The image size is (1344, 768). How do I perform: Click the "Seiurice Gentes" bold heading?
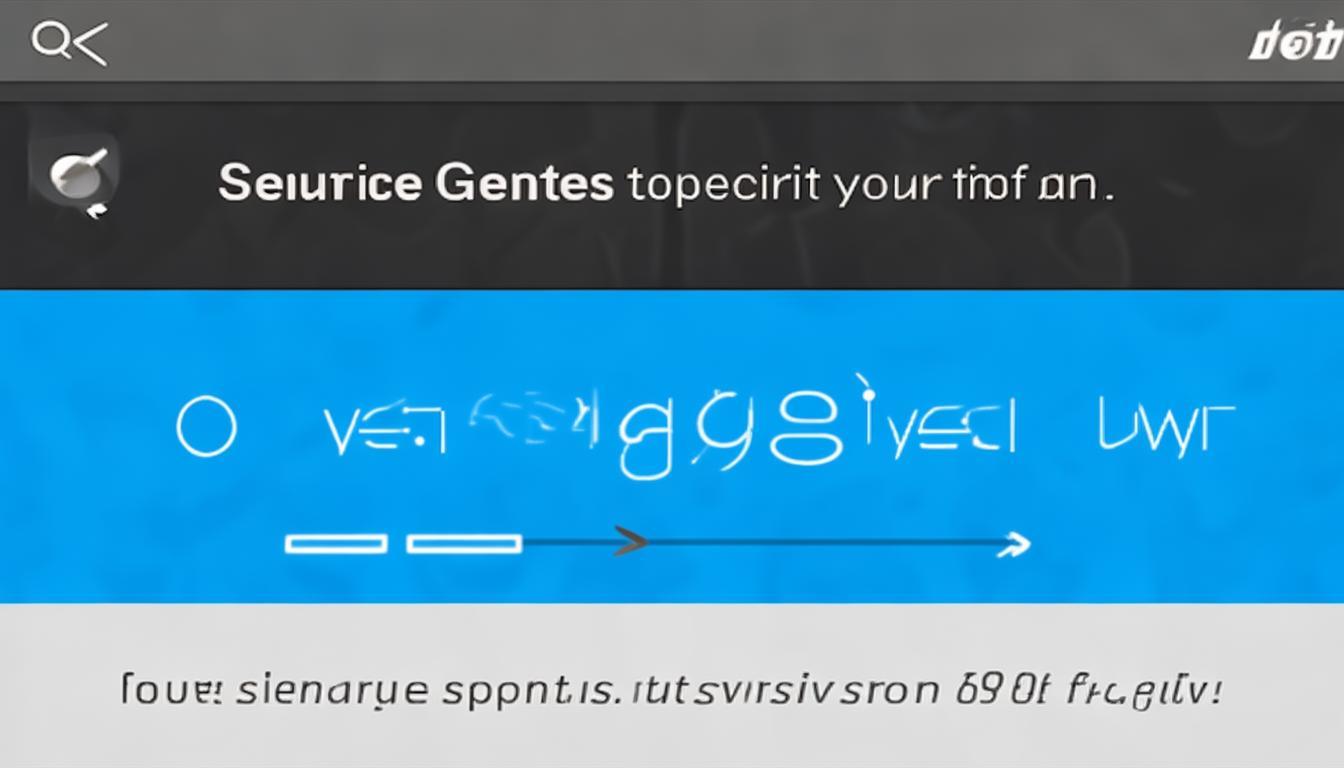click(416, 184)
